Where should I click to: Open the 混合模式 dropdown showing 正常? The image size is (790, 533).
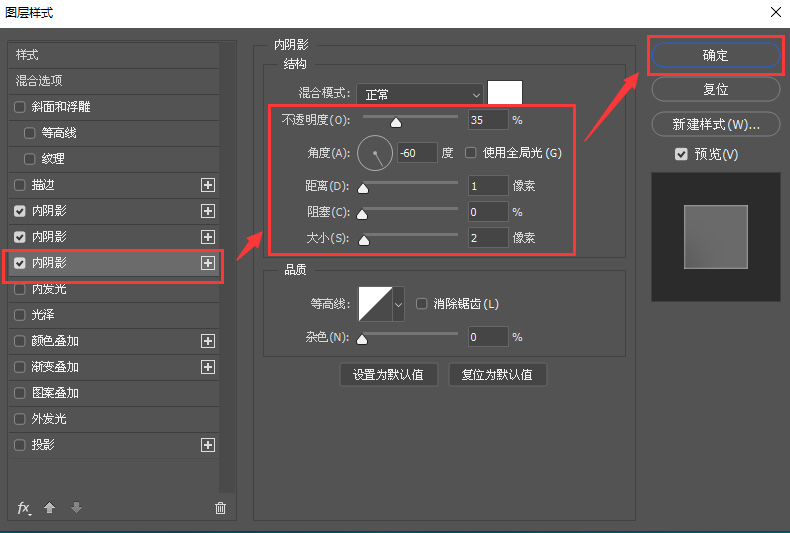click(420, 95)
